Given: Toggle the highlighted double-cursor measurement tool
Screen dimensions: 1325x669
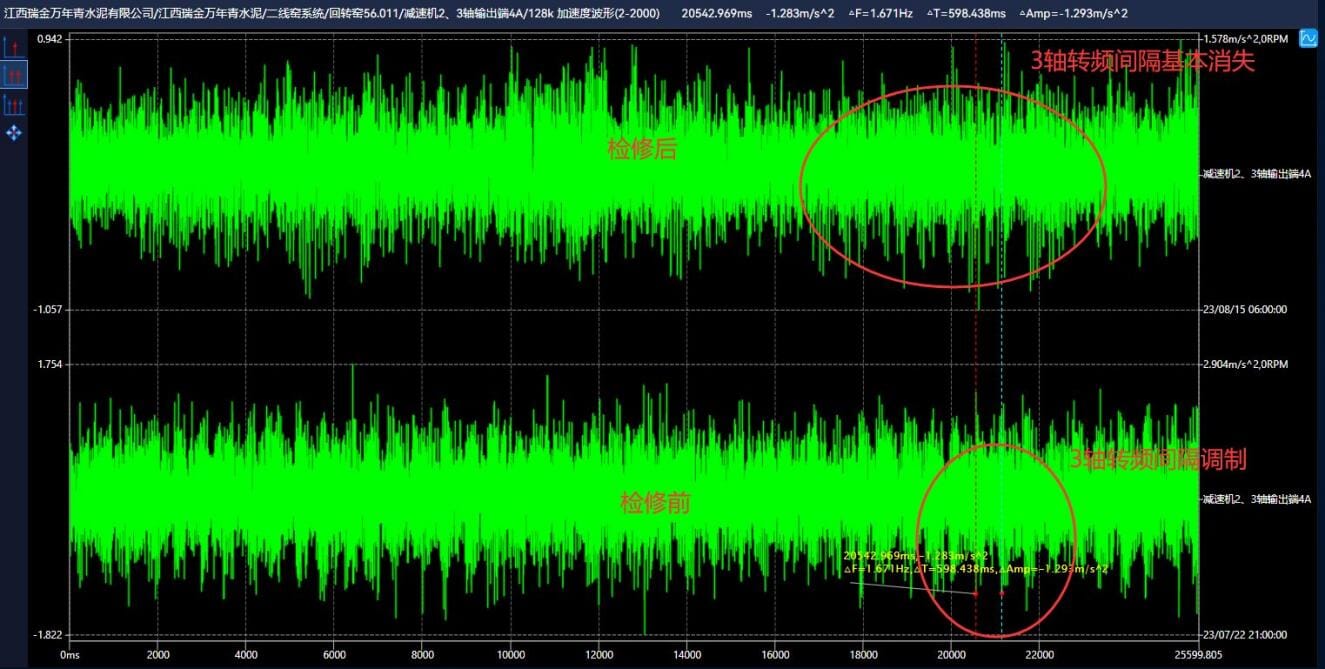Looking at the screenshot, I should (14, 75).
